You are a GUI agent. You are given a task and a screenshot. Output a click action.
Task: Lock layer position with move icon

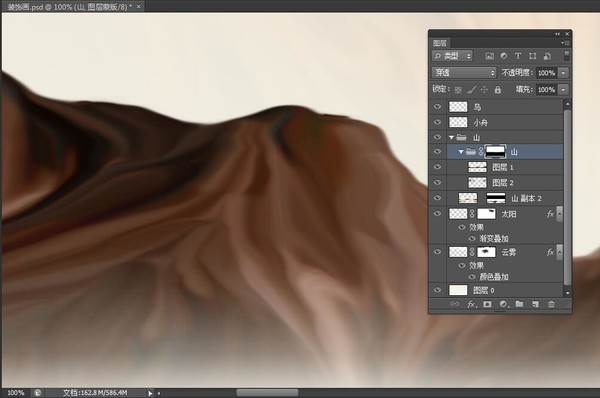484,90
